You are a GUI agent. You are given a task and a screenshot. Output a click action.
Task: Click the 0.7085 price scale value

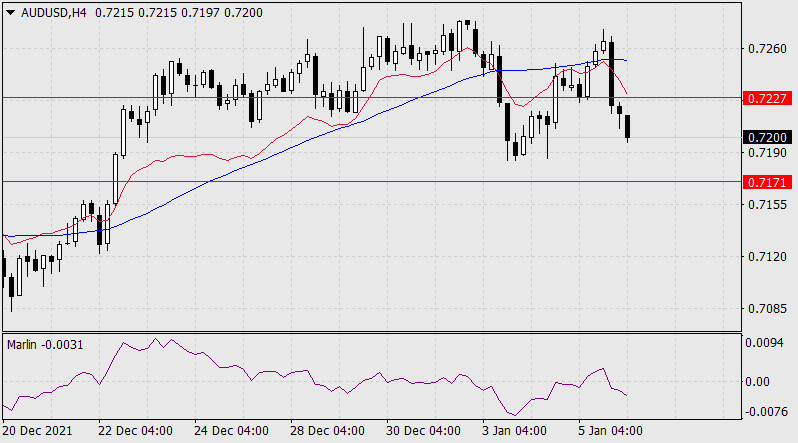click(x=767, y=309)
